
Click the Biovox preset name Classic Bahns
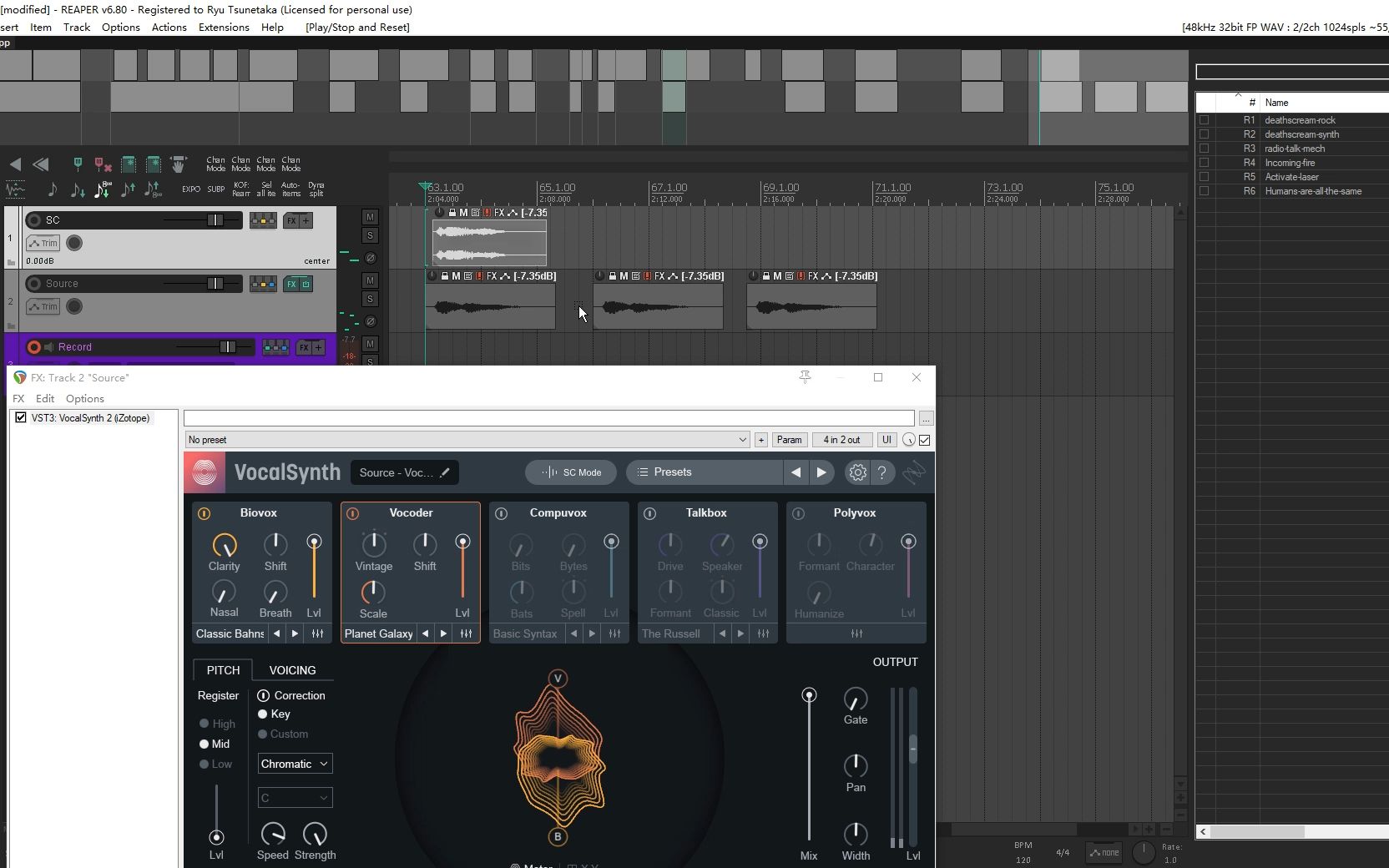click(x=230, y=633)
